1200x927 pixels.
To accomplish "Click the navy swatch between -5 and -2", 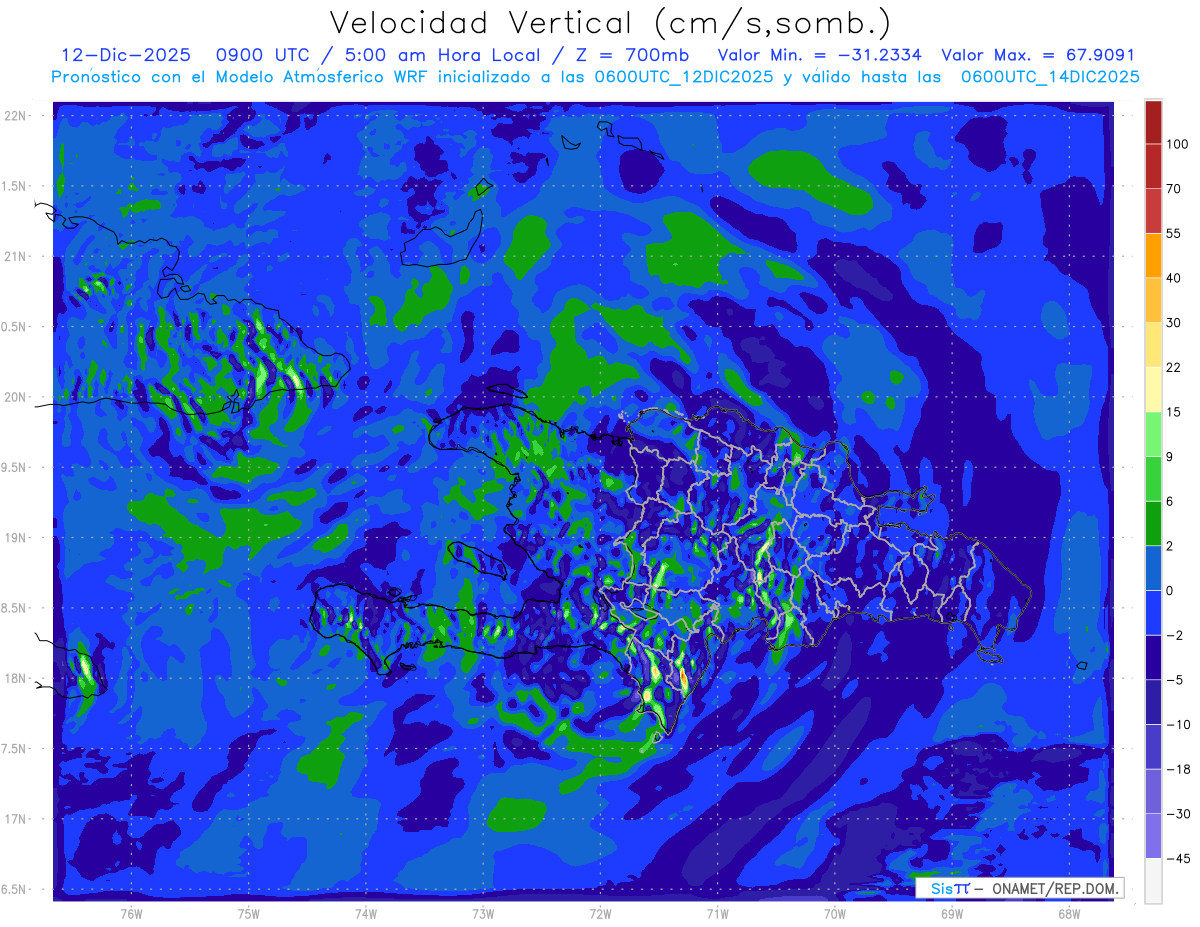I will [x=1153, y=657].
